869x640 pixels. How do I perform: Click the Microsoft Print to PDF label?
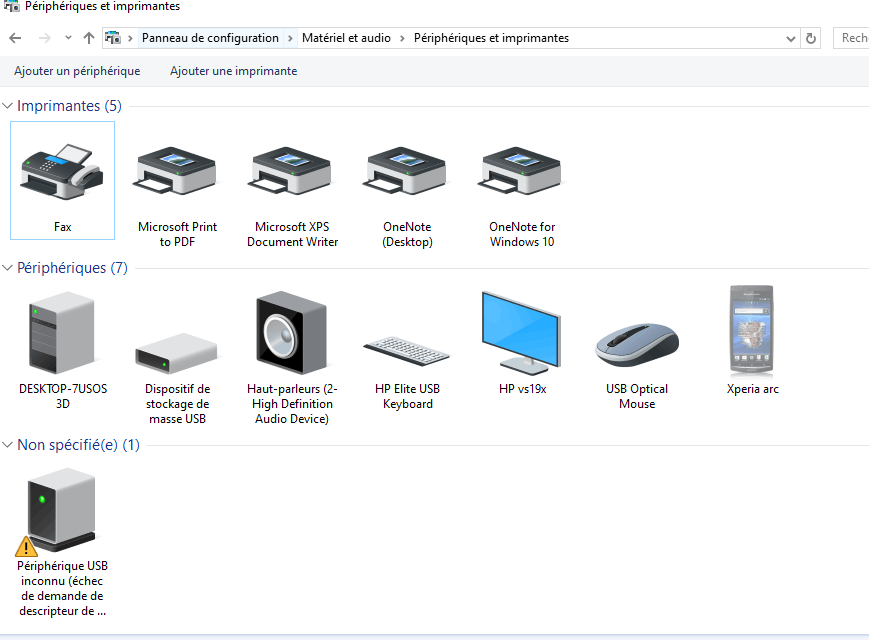coord(177,234)
